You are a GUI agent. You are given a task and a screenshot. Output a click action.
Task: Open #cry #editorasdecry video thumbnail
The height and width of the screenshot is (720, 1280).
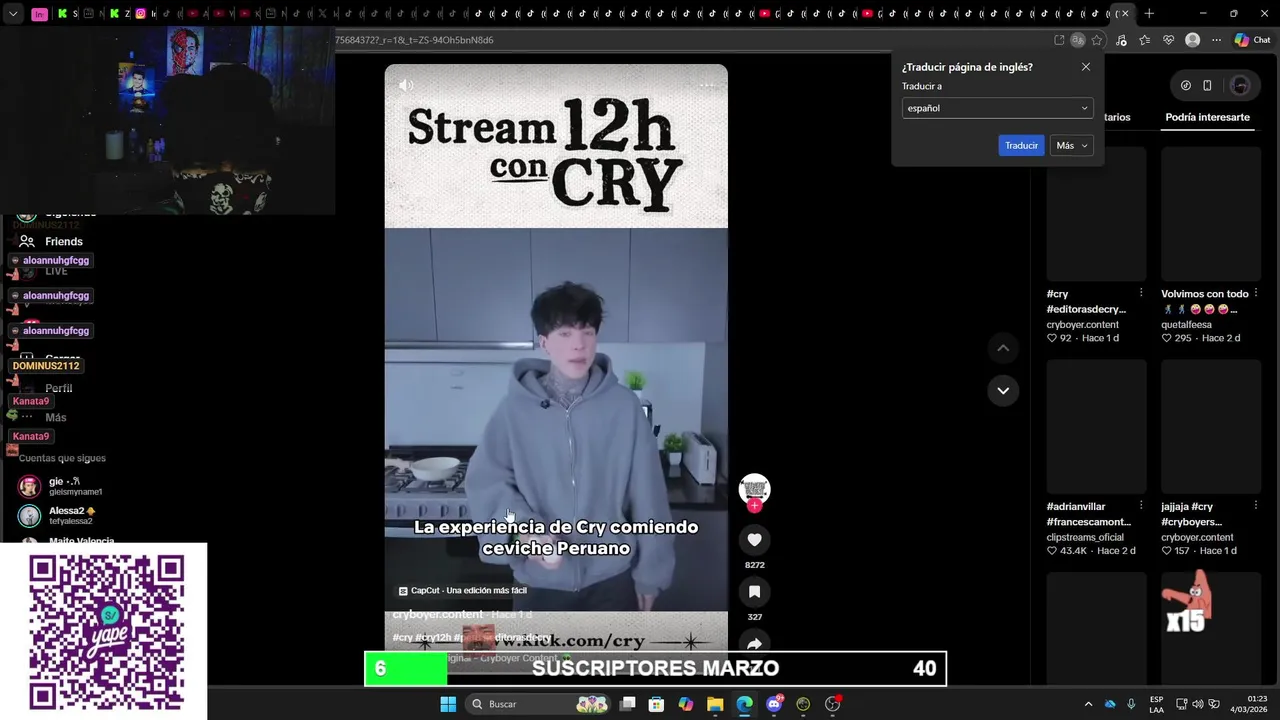coord(1096,214)
